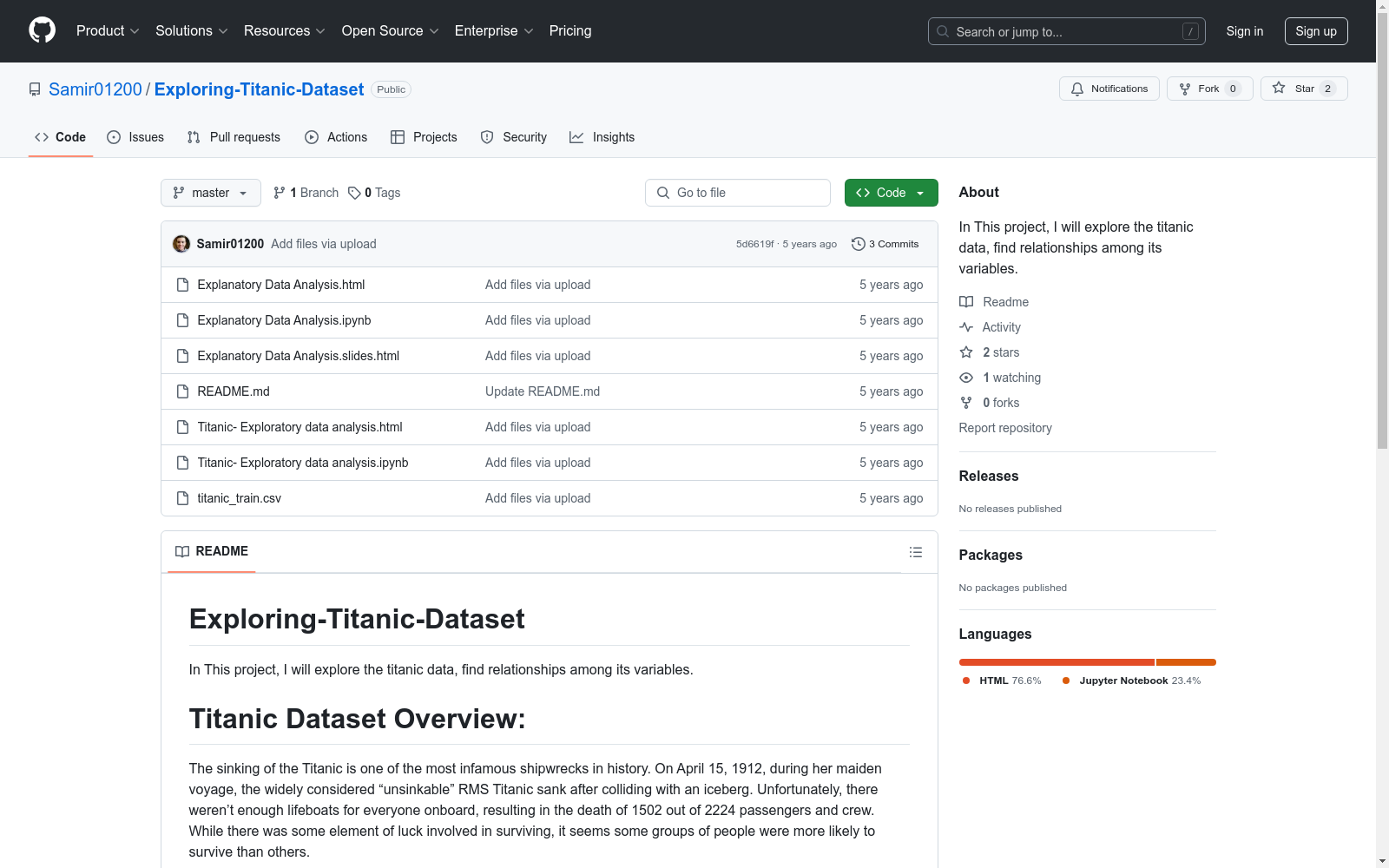Expand the Resources menu

285,30
